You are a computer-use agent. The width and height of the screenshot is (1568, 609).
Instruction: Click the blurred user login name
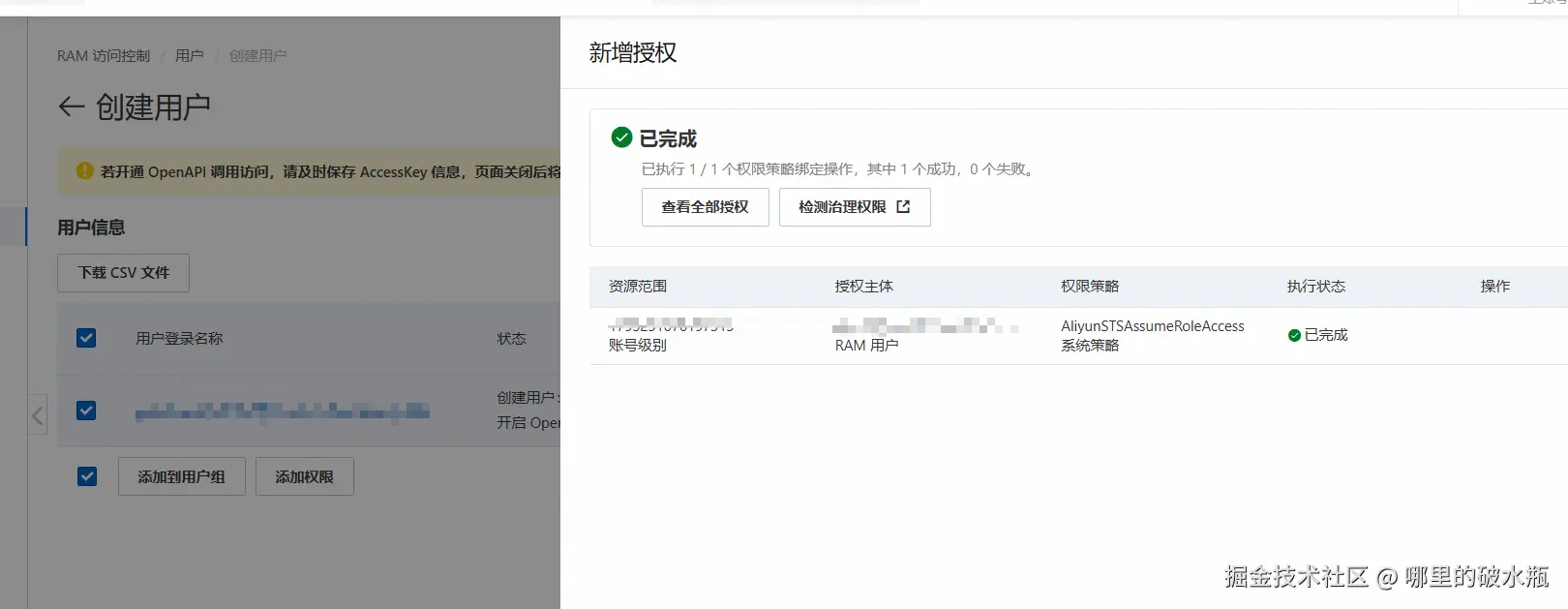[x=283, y=411]
